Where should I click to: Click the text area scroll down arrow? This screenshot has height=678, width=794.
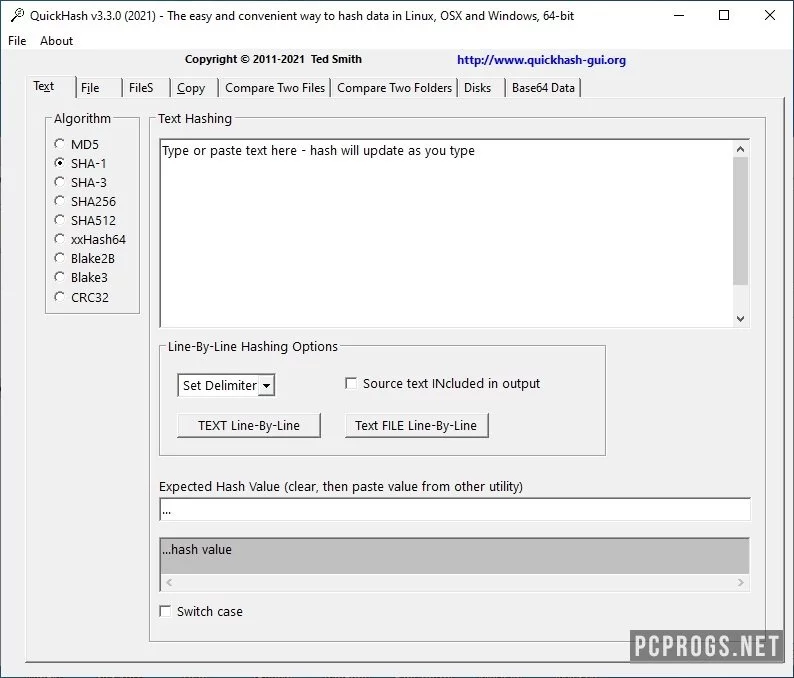(x=740, y=318)
